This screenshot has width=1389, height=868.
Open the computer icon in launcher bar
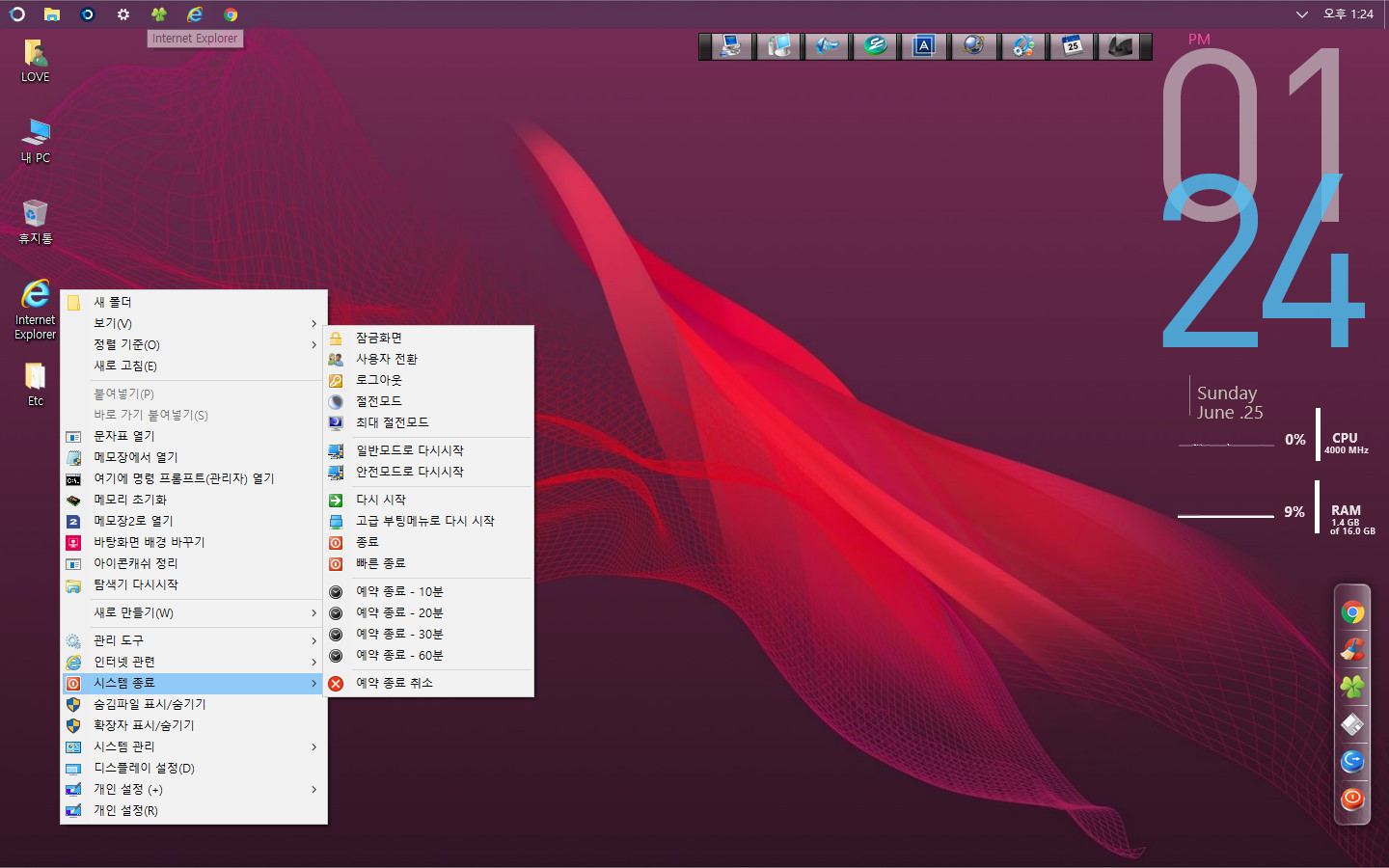730,46
